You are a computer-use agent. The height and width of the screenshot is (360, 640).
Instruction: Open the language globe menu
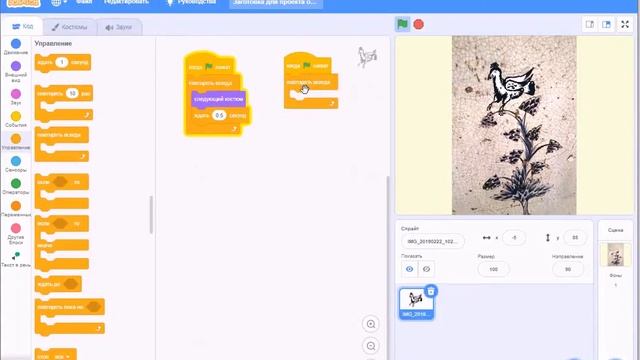click(59, 3)
